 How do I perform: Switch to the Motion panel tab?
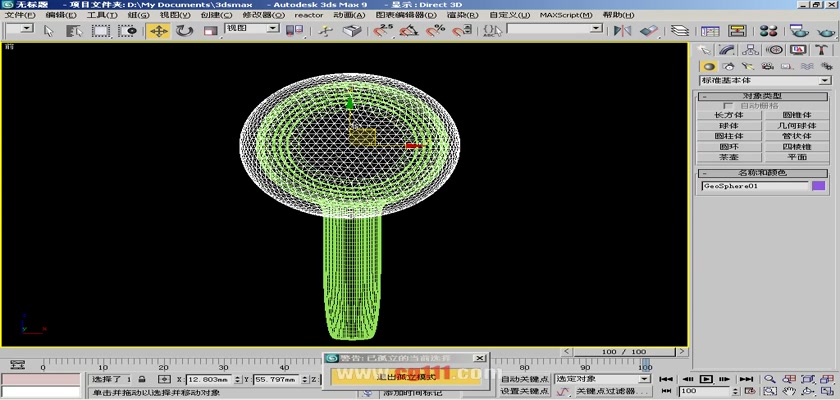pyautogui.click(x=774, y=50)
